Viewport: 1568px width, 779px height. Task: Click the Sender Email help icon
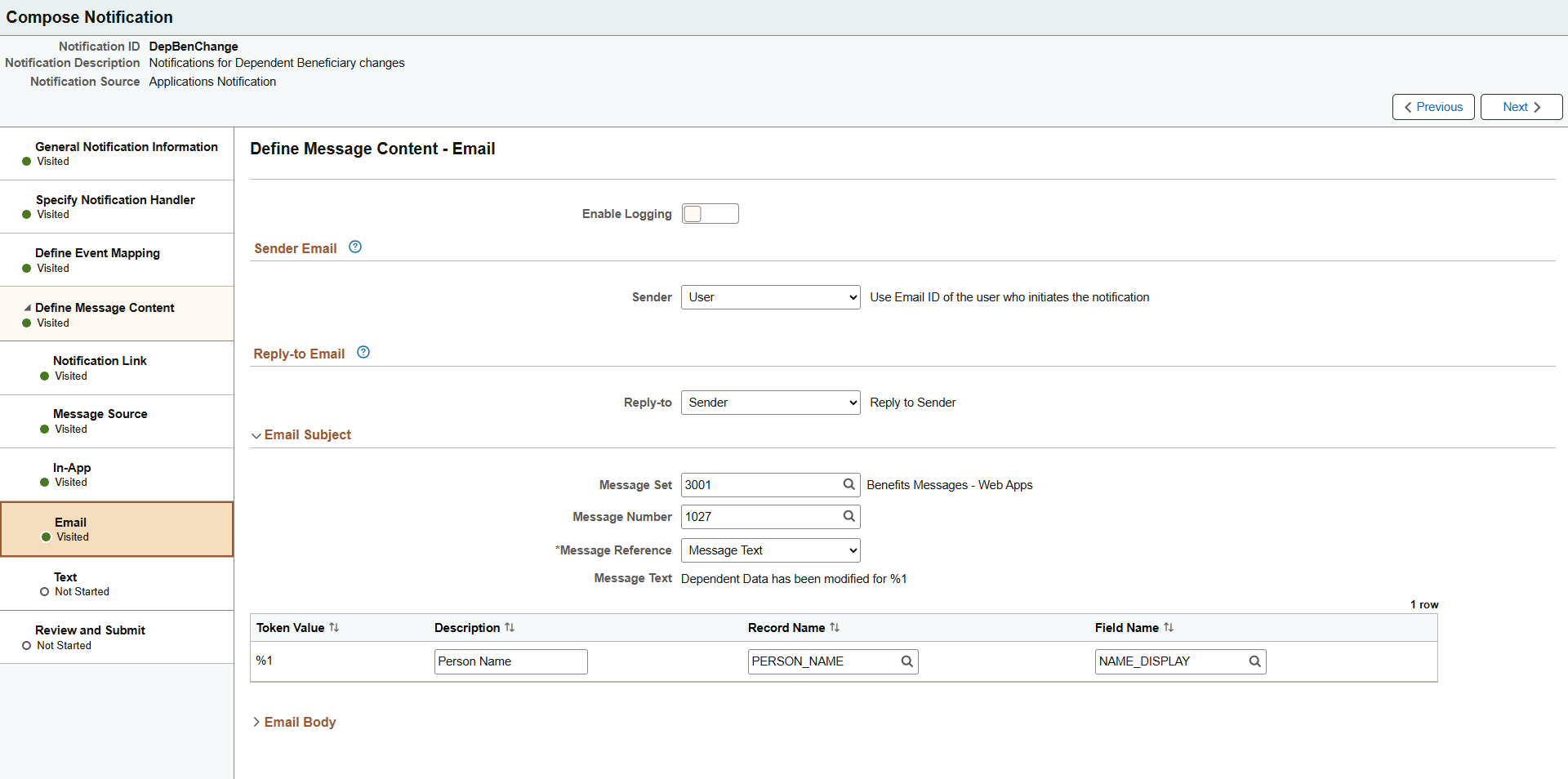pos(354,247)
